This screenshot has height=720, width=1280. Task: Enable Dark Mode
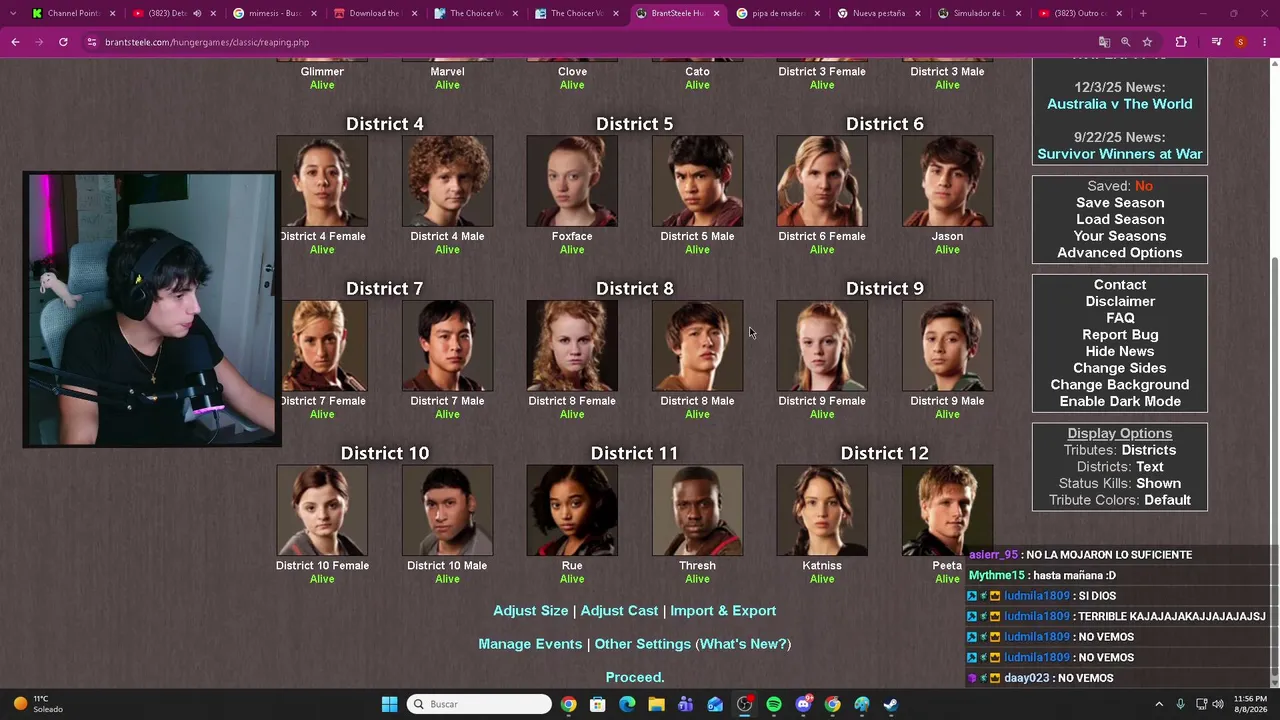coord(1120,401)
